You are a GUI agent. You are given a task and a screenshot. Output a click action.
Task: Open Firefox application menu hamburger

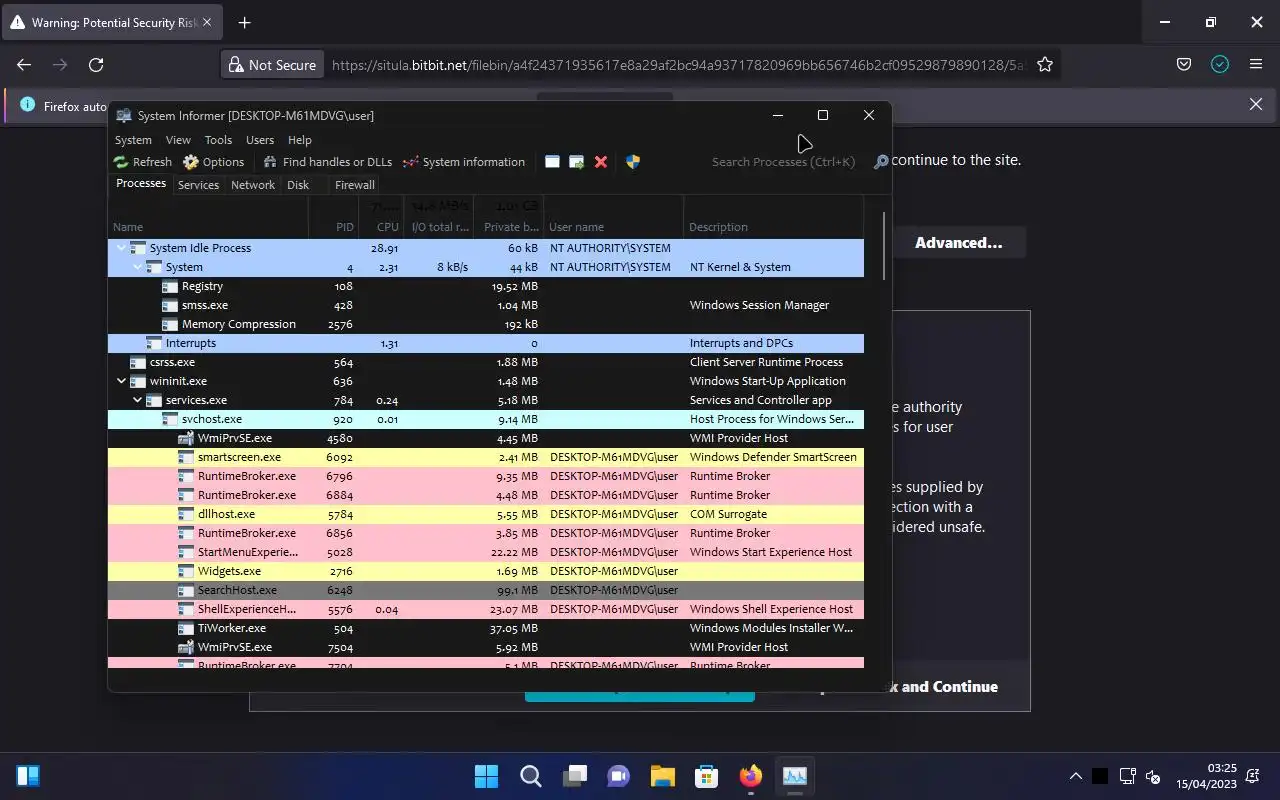pos(1256,65)
